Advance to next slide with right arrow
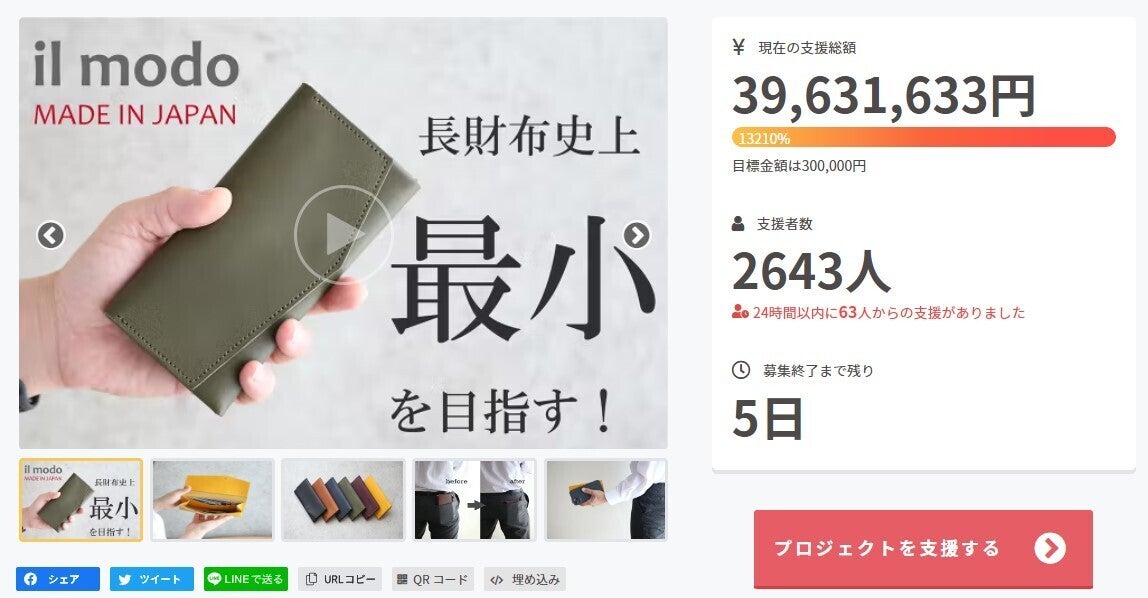This screenshot has height=598, width=1148. pos(636,235)
